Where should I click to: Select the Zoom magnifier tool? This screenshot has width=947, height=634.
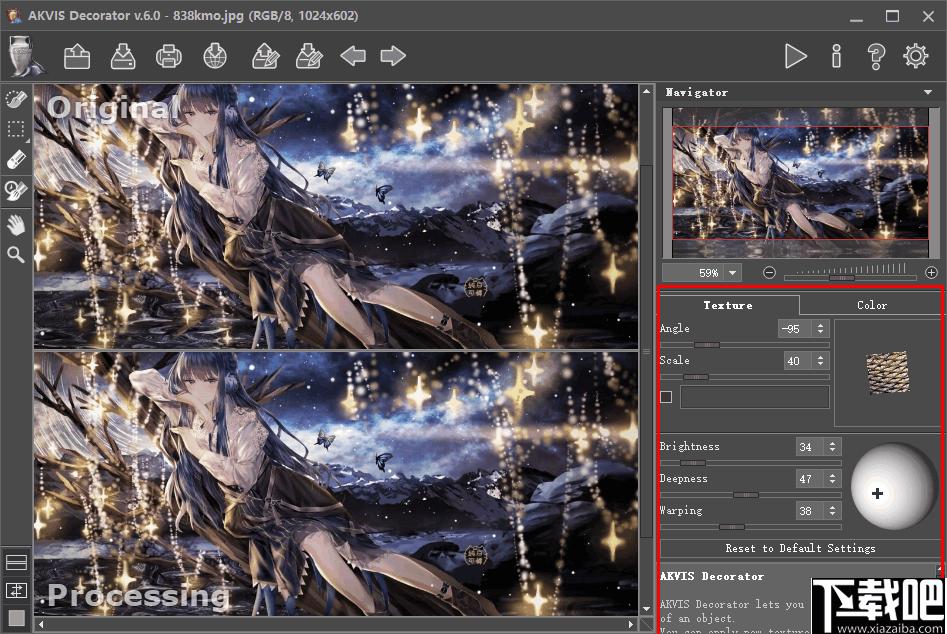tap(16, 255)
